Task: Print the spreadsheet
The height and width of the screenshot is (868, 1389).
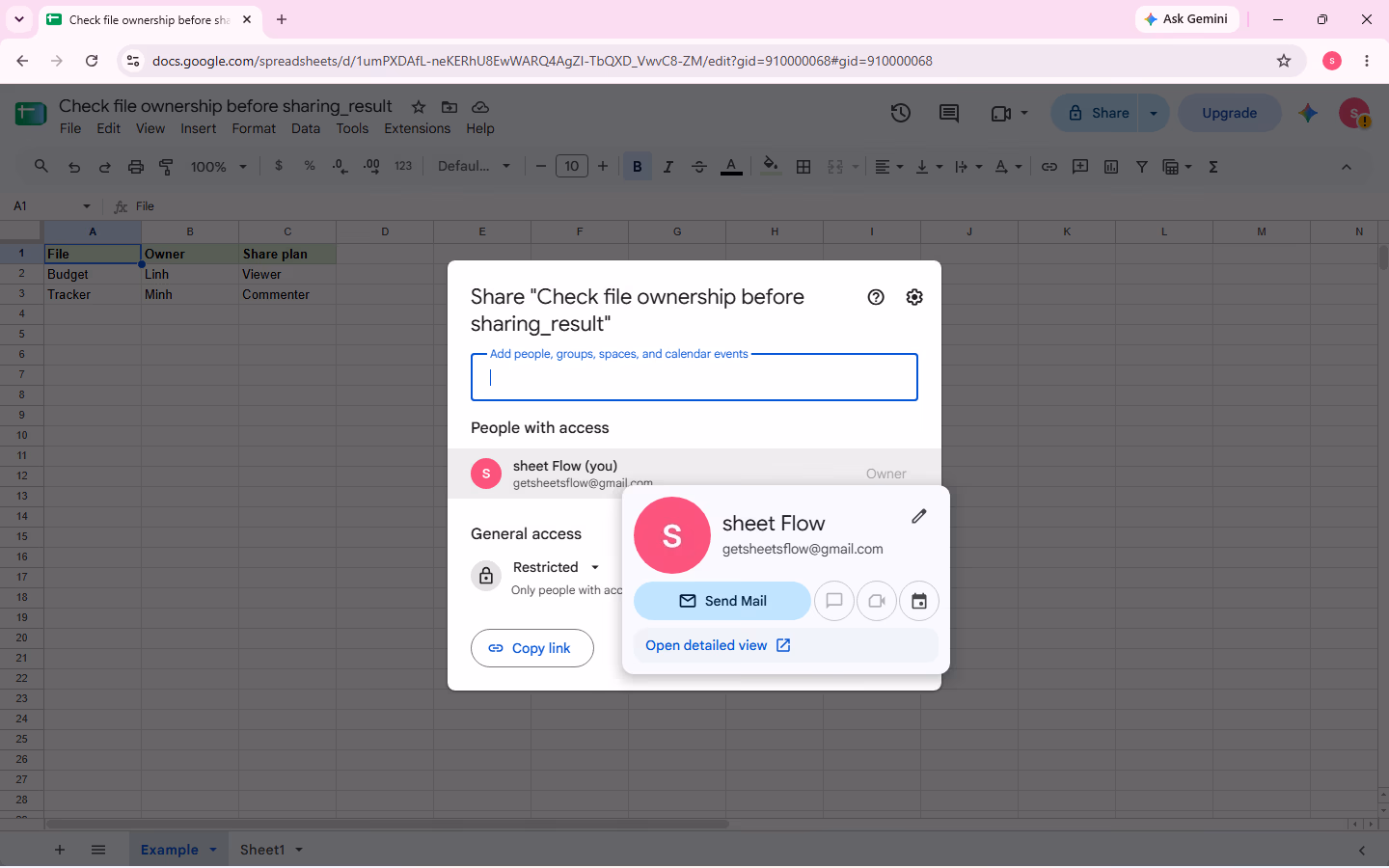Action: (x=136, y=167)
